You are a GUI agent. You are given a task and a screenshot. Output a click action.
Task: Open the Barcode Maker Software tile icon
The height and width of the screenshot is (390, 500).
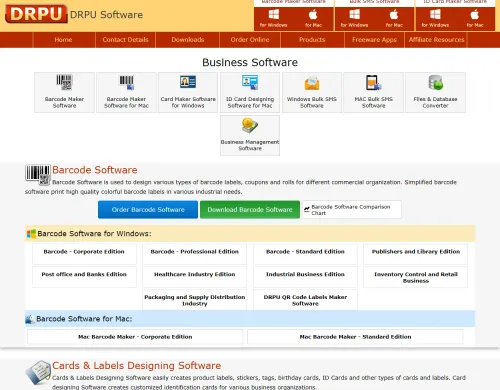coord(64,82)
